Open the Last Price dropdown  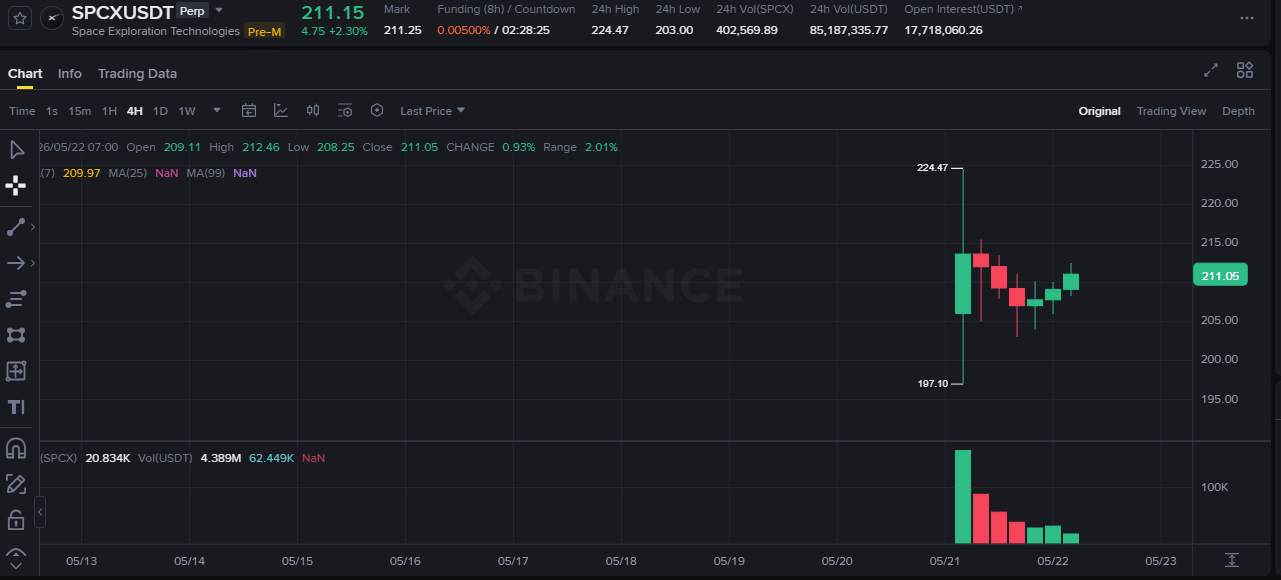click(432, 111)
